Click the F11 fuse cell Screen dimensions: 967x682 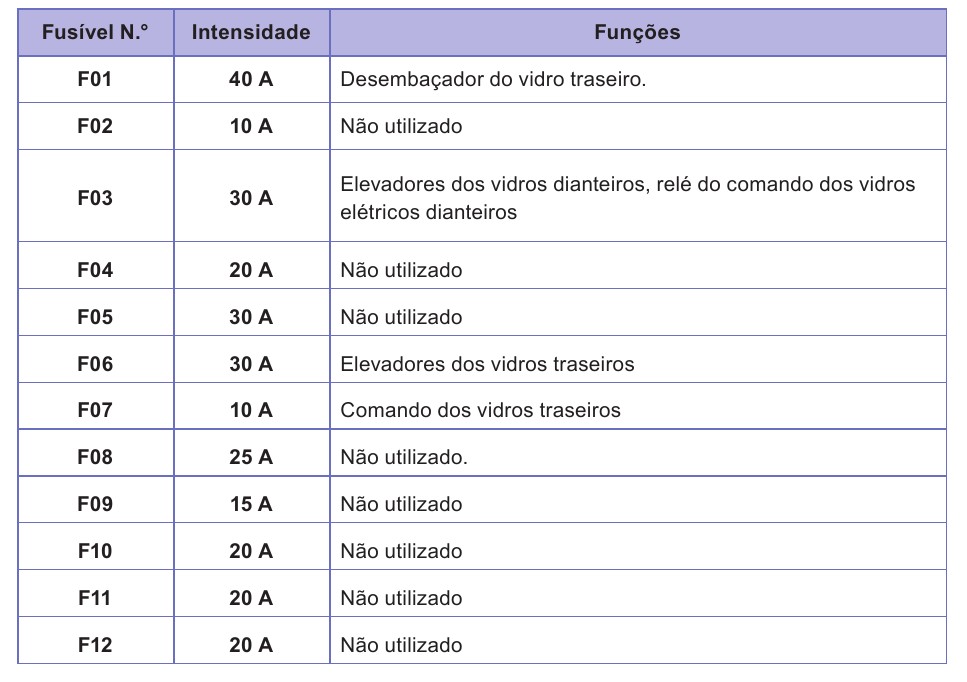95,598
